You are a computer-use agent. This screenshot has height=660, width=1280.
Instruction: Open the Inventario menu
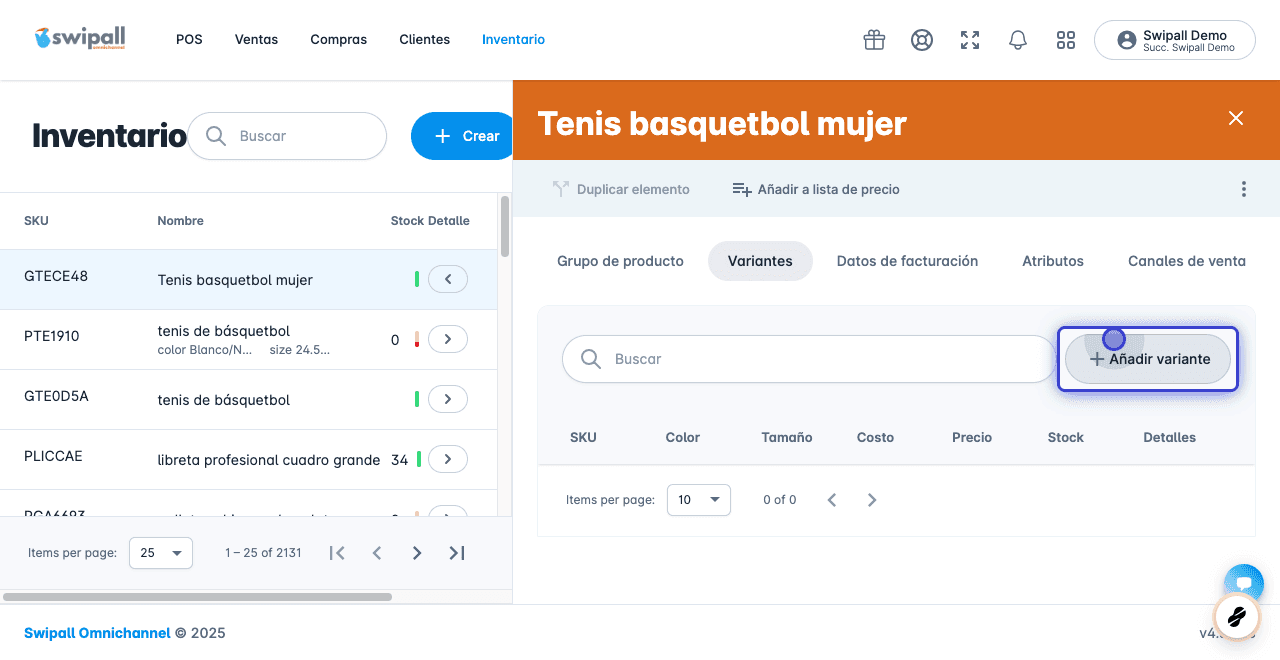point(513,40)
